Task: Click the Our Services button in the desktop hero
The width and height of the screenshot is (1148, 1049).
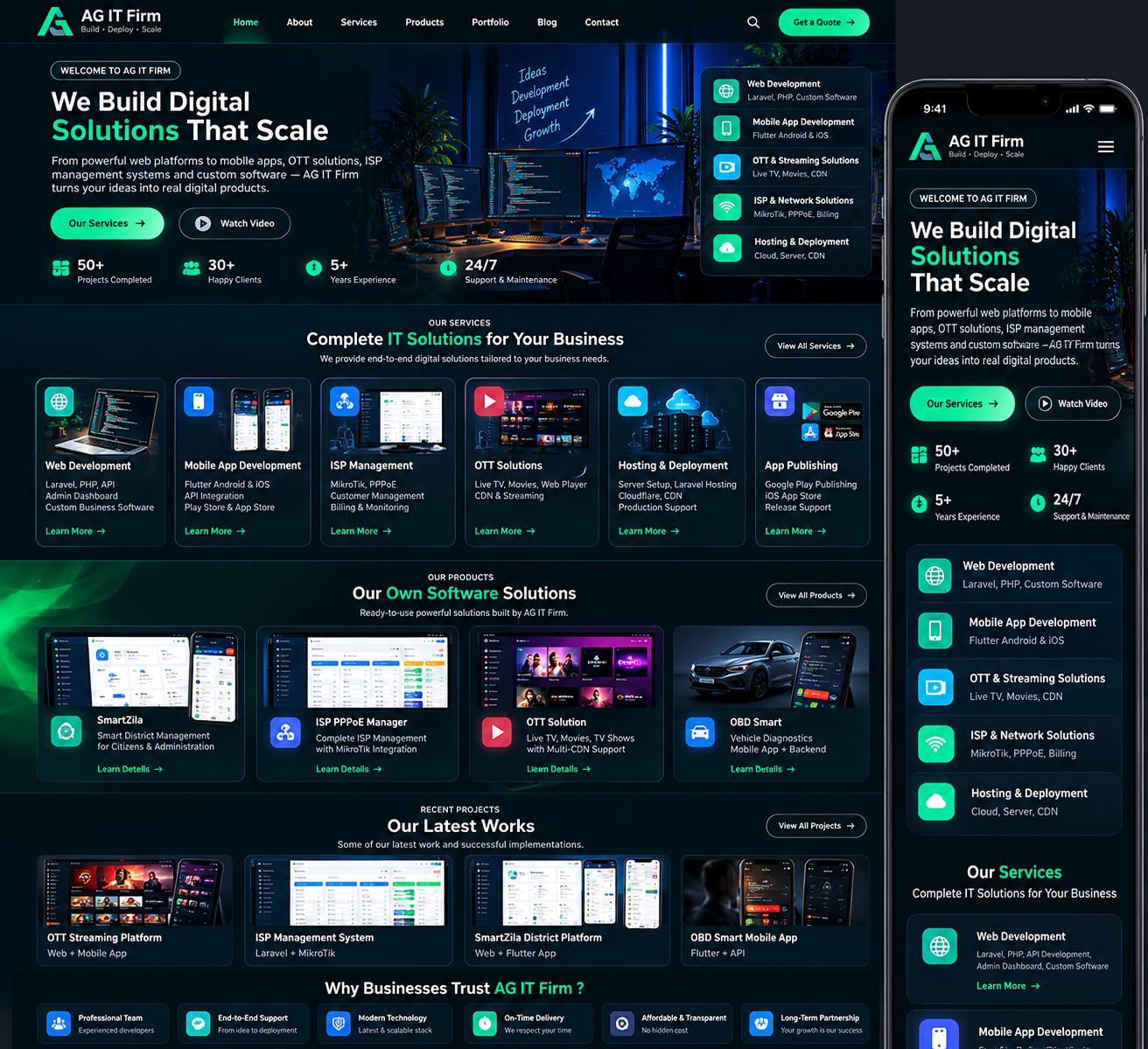Action: point(107,223)
